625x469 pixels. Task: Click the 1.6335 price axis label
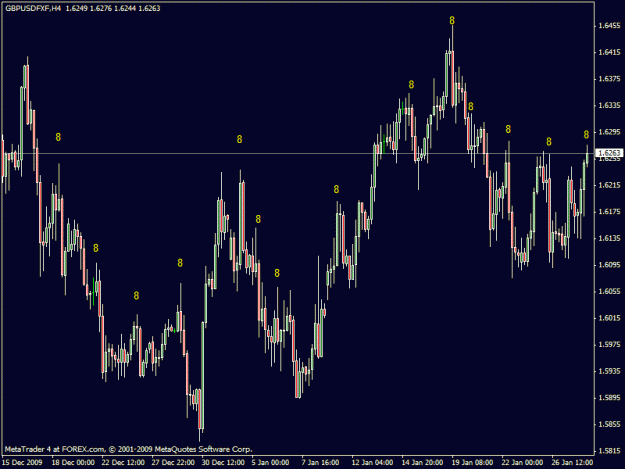pos(609,105)
